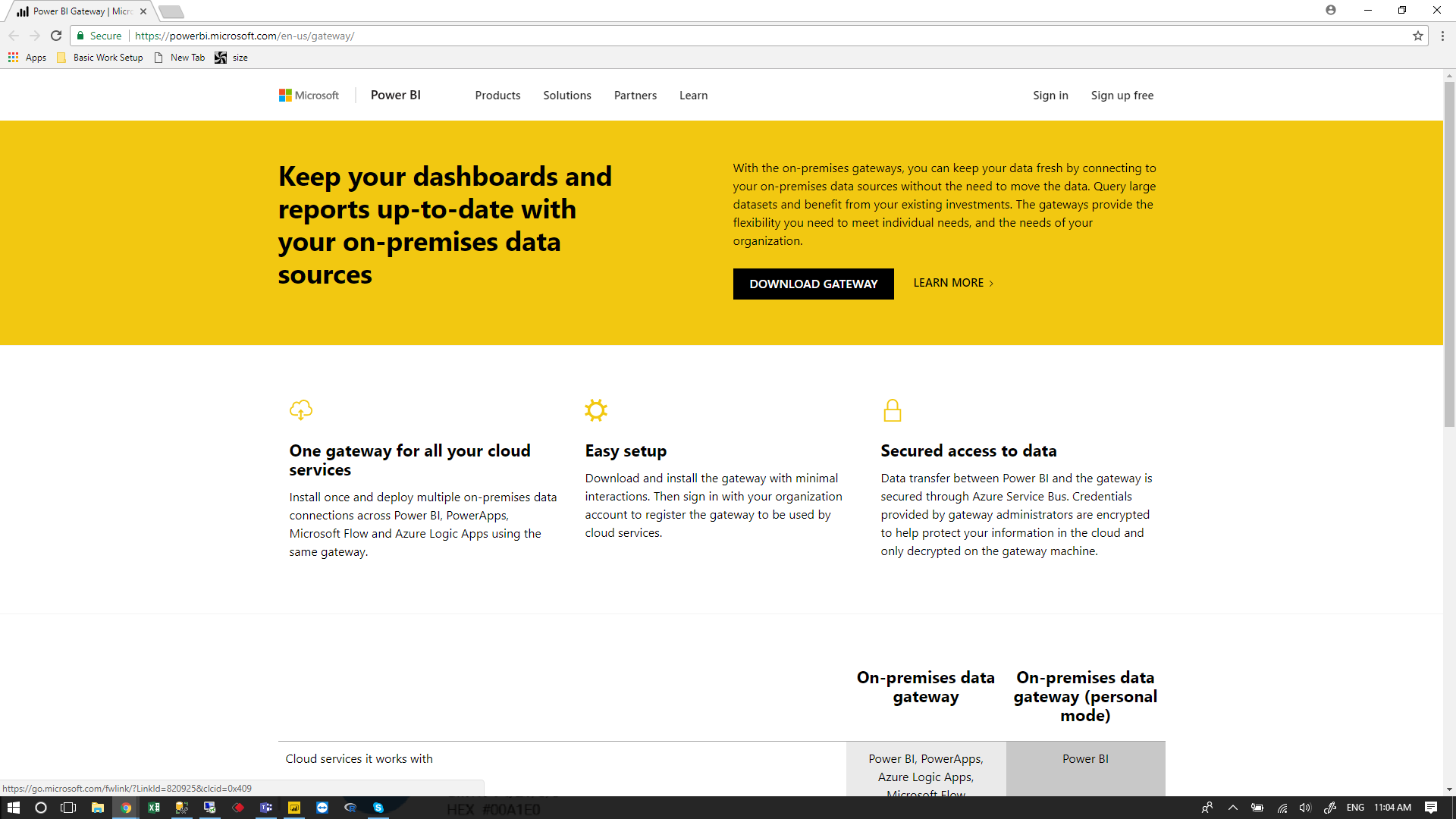Viewport: 1456px width, 819px height.
Task: Open Microsoft Teams from the taskbar
Action: click(266, 808)
